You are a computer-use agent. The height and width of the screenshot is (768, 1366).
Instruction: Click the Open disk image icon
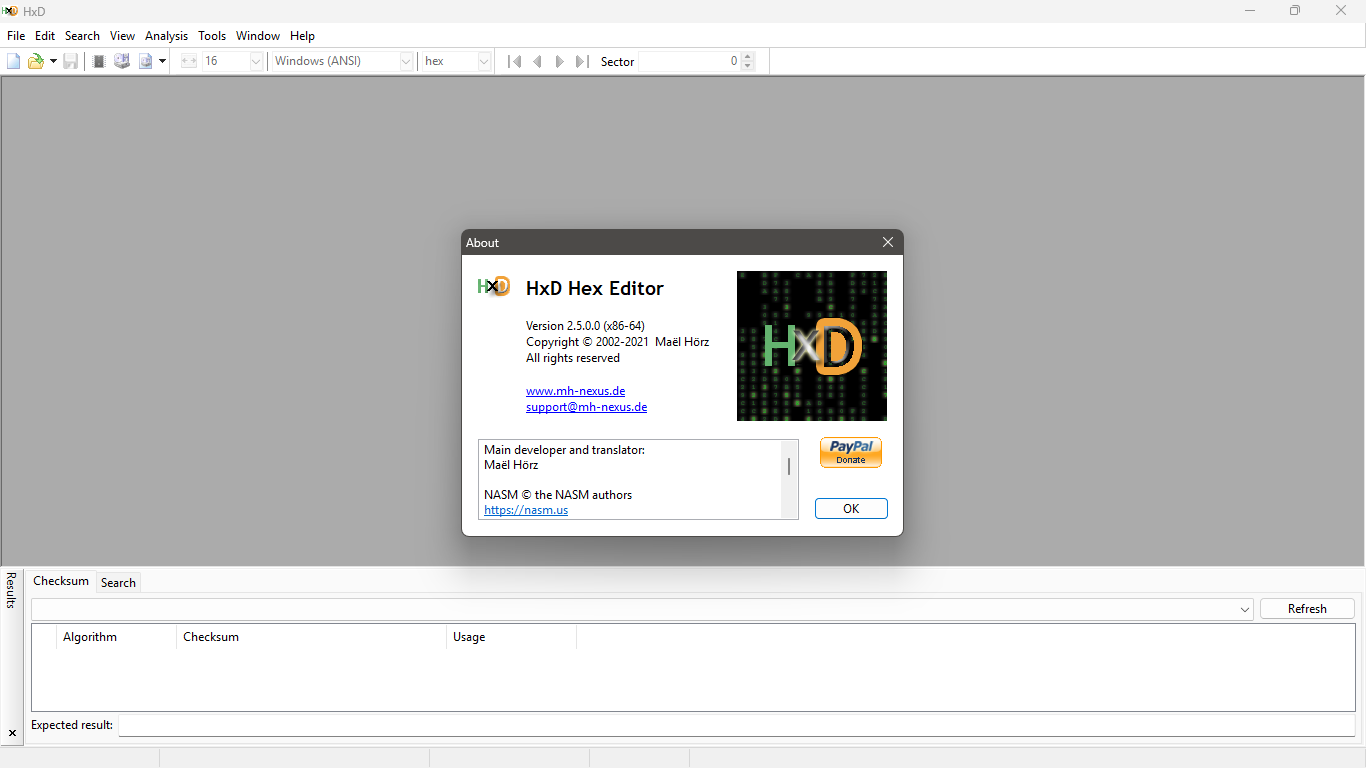pyautogui.click(x=146, y=61)
